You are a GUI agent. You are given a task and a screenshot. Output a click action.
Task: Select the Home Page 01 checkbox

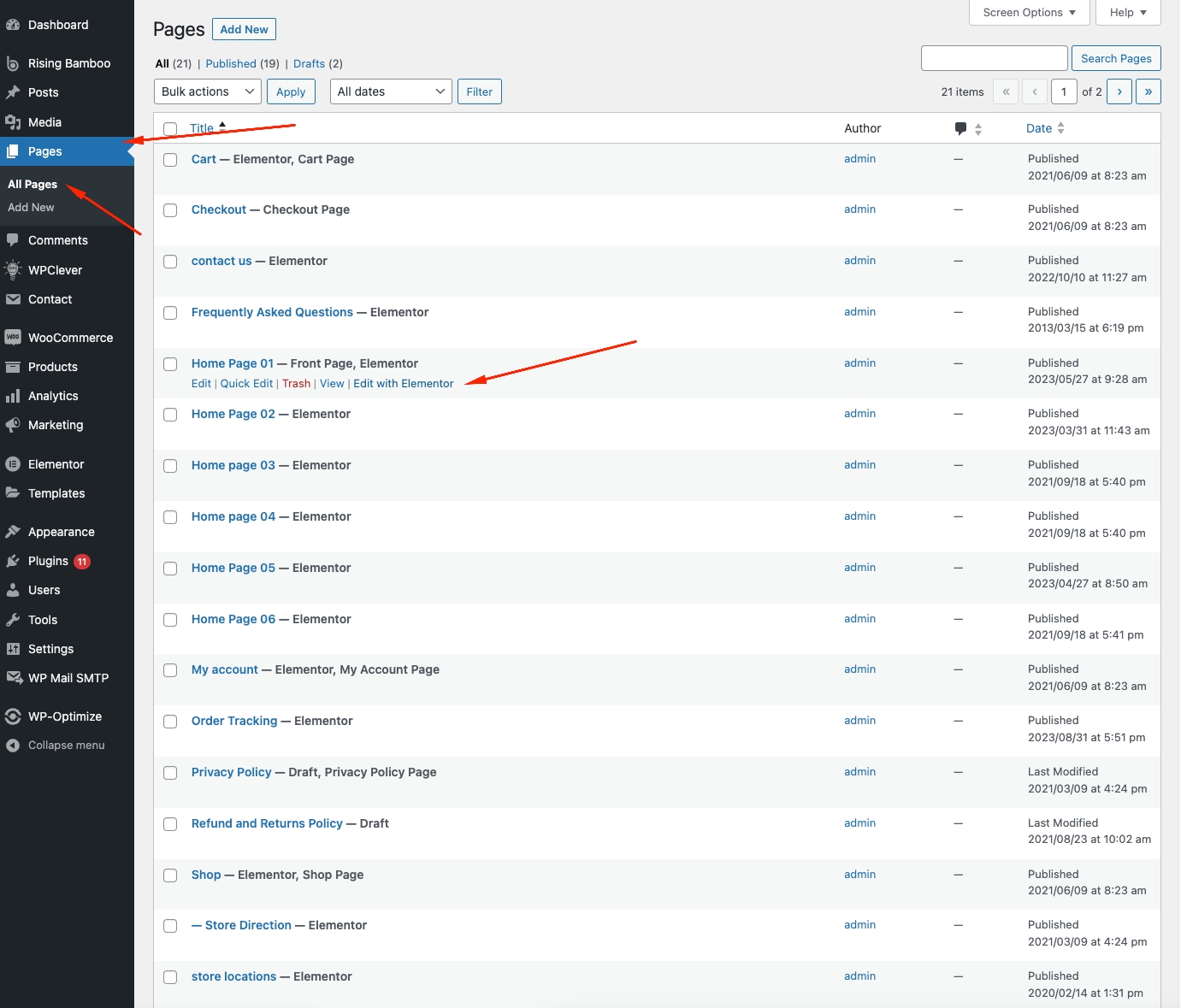[x=170, y=364]
